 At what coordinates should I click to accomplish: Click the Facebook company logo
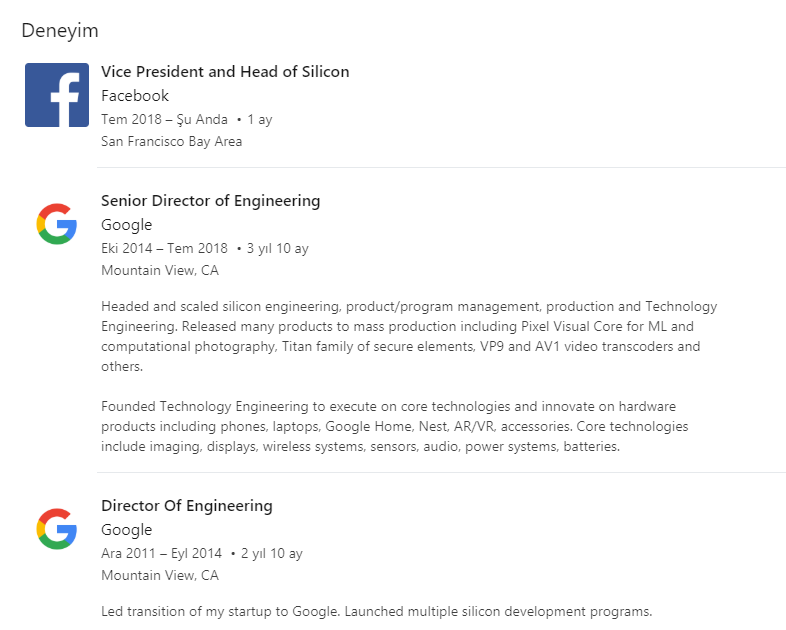coord(57,95)
